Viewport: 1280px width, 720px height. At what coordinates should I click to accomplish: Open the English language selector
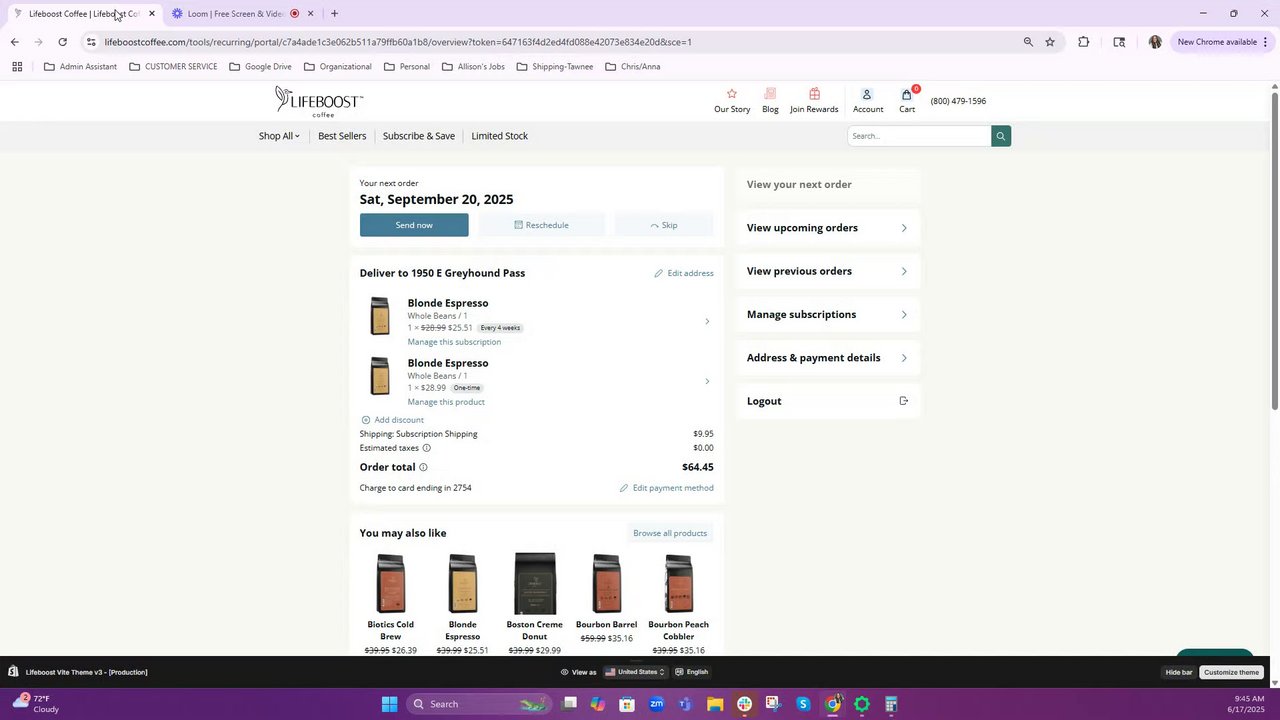[692, 672]
